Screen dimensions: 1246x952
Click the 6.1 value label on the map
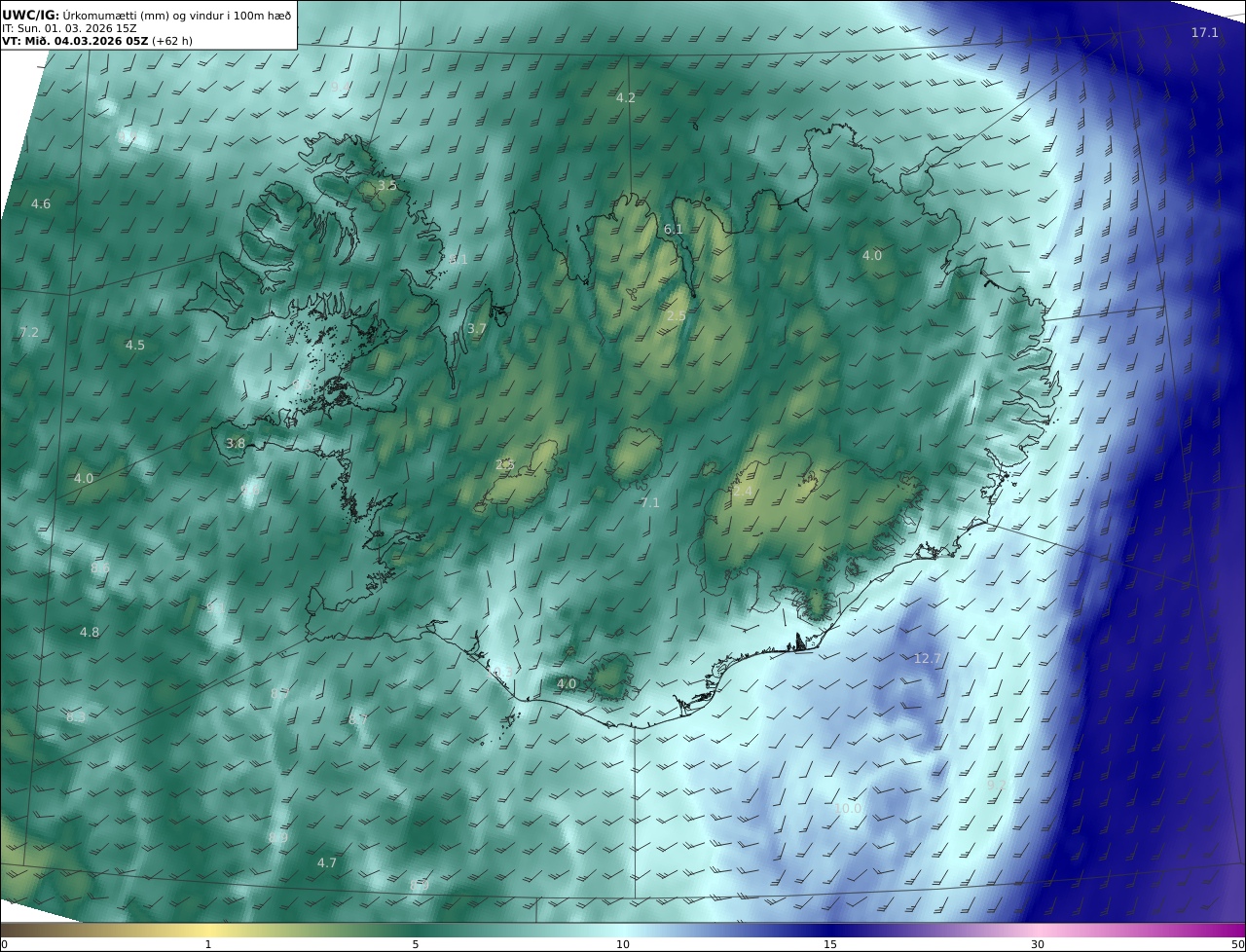674,230
